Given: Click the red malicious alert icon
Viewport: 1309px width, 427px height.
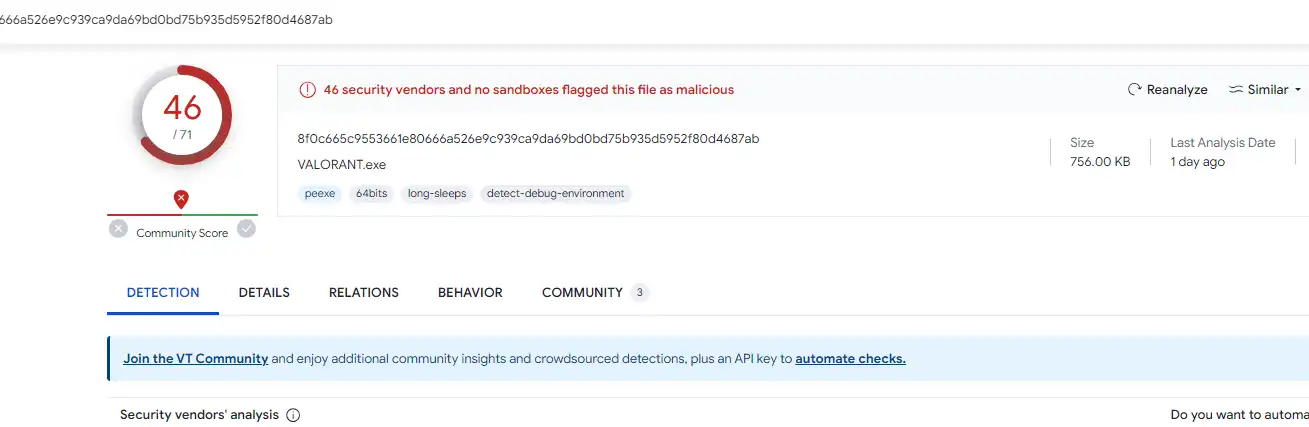Looking at the screenshot, I should (307, 90).
